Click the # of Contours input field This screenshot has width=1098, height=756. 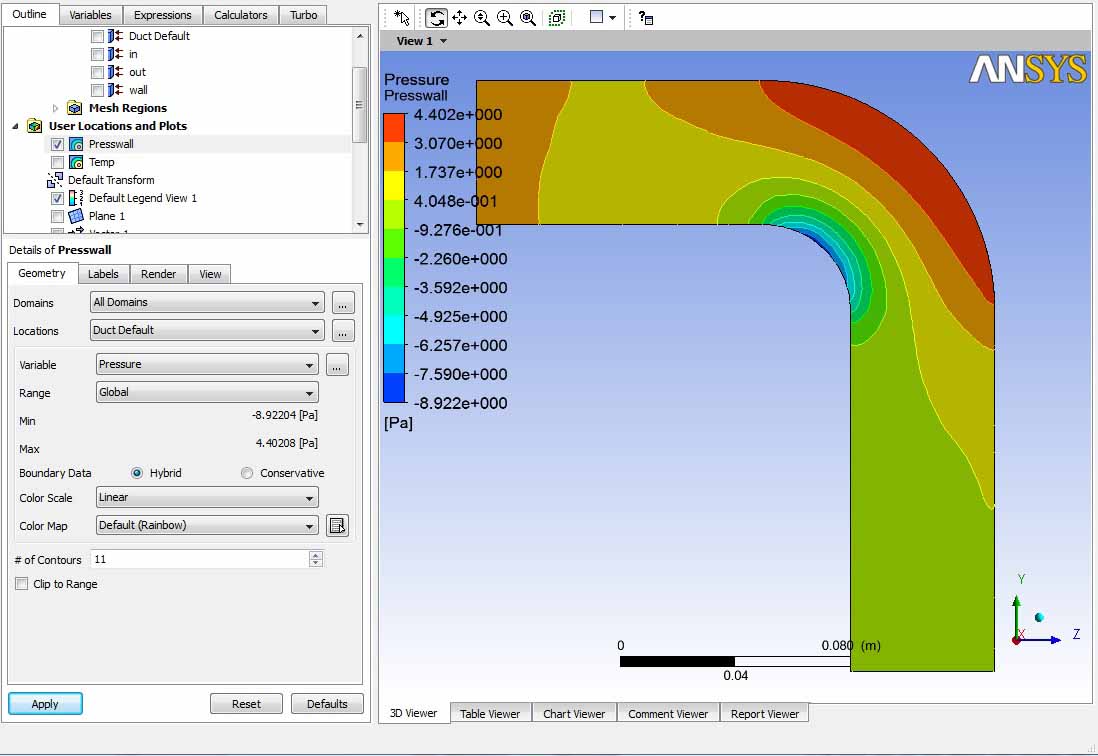coord(200,559)
